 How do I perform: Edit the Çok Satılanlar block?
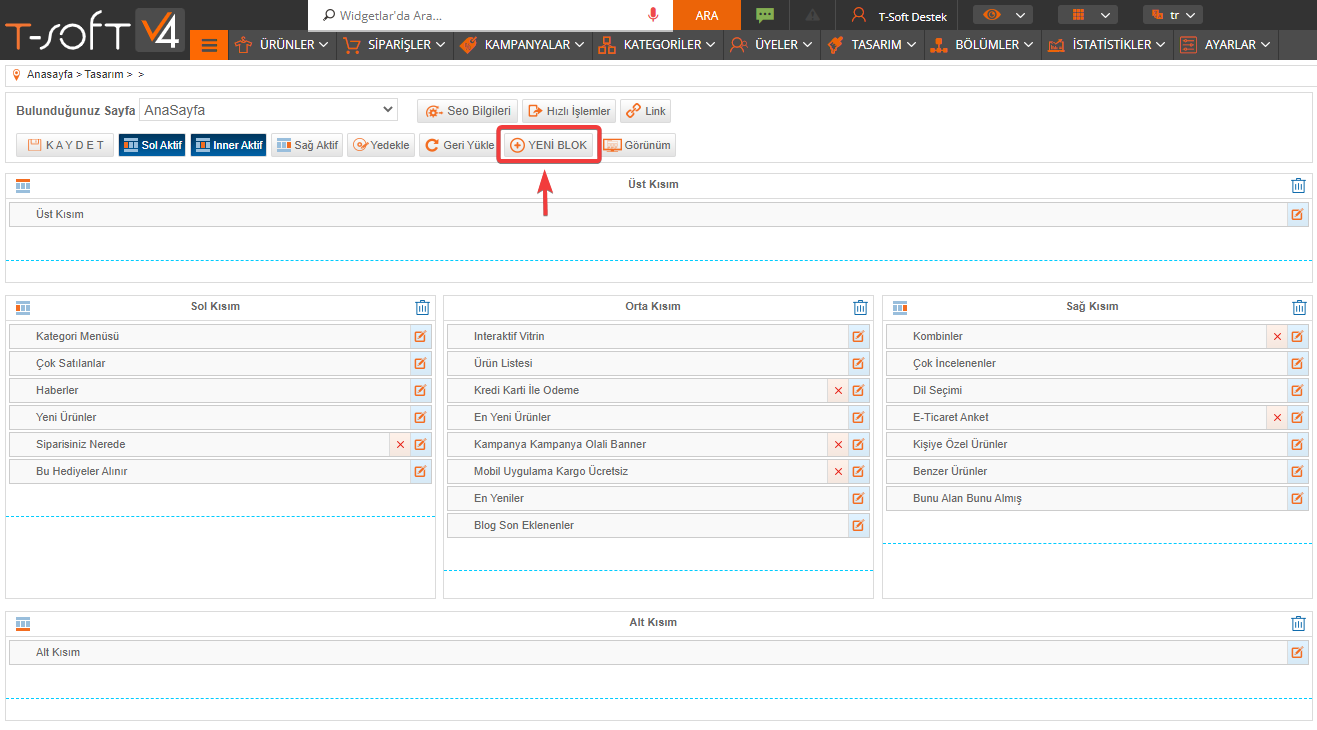[x=420, y=364]
